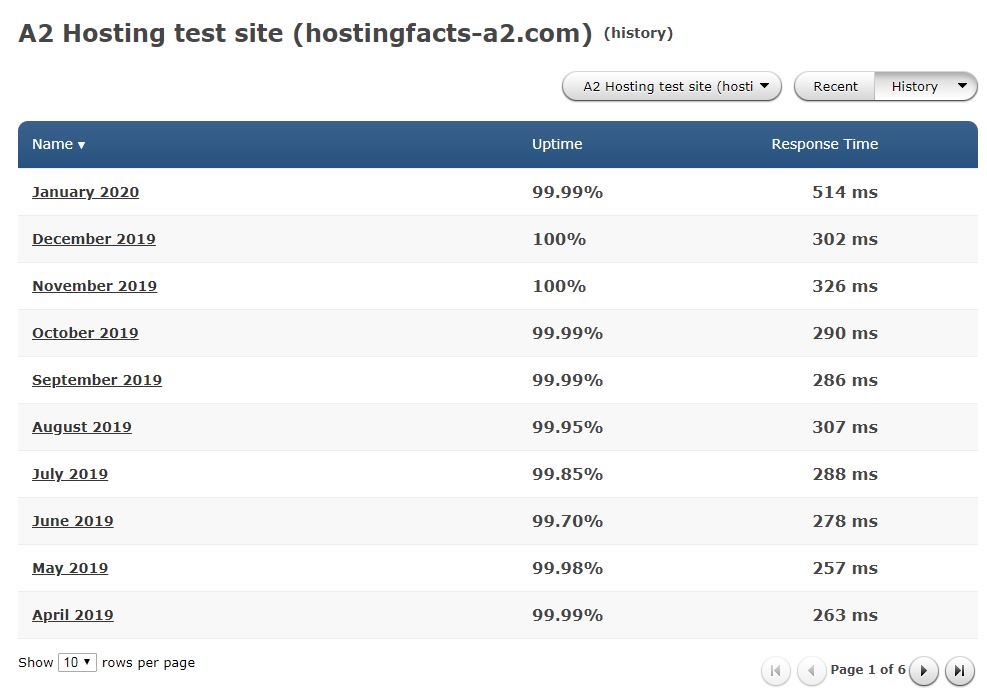Switch to the History tab
Image resolution: width=987 pixels, height=698 pixels.
pos(914,86)
